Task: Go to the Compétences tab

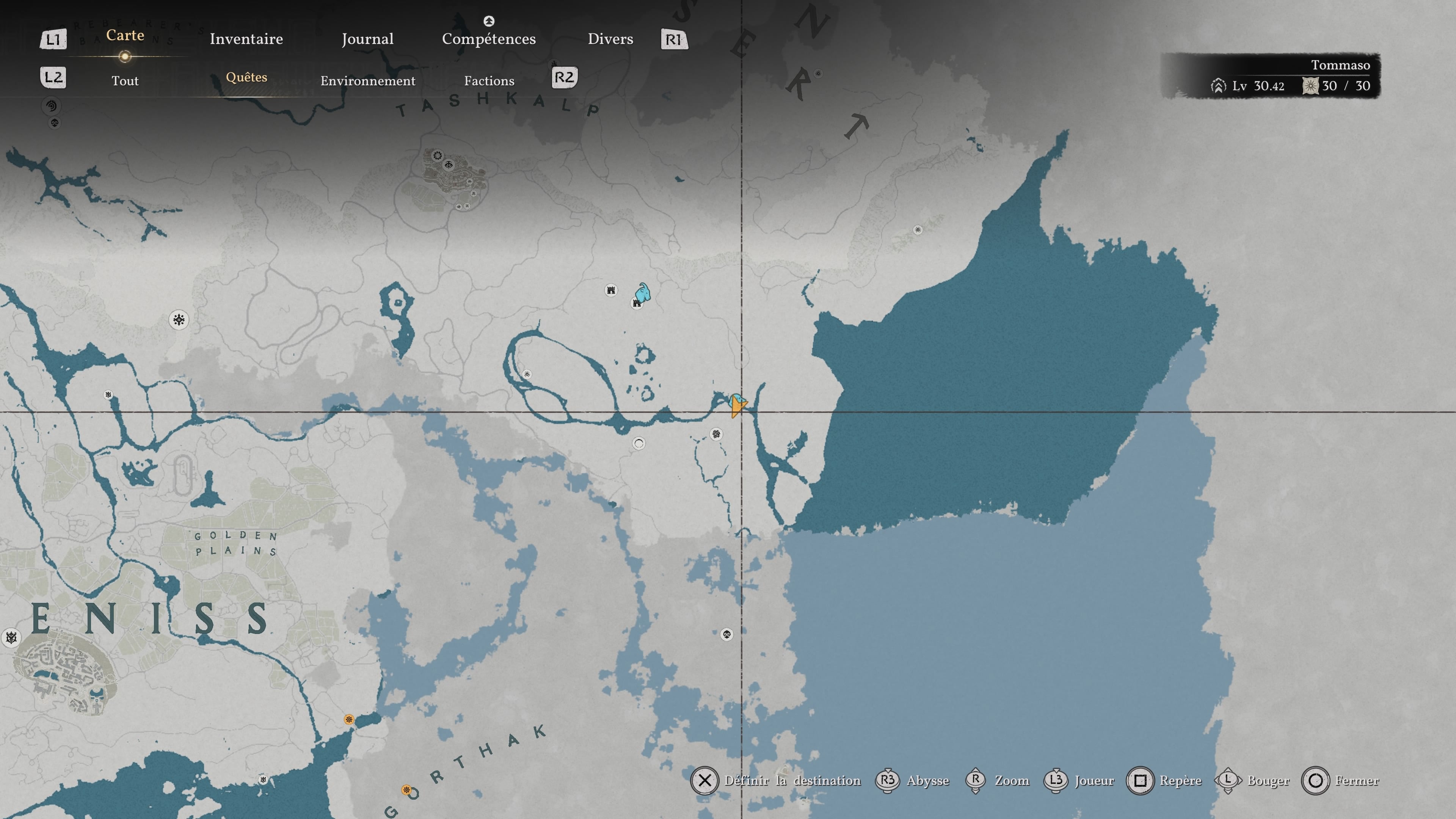Action: click(x=489, y=39)
